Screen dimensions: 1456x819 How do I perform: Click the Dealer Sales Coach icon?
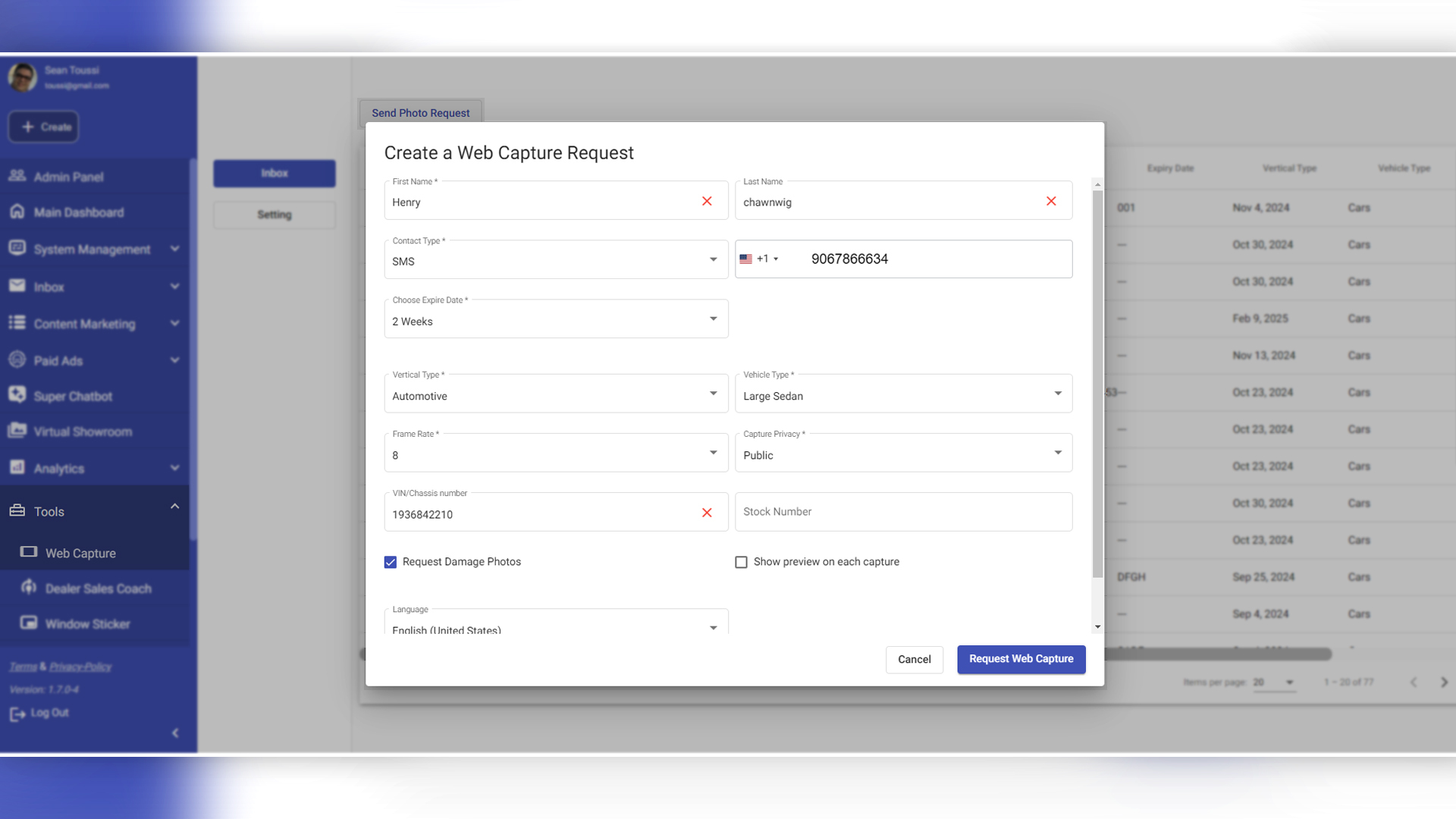pyautogui.click(x=29, y=588)
